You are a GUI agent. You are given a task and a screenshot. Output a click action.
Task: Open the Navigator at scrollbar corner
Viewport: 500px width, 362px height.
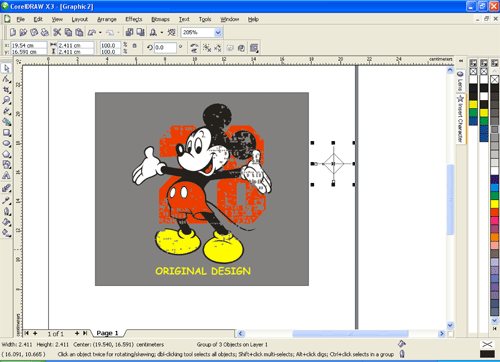(450, 333)
